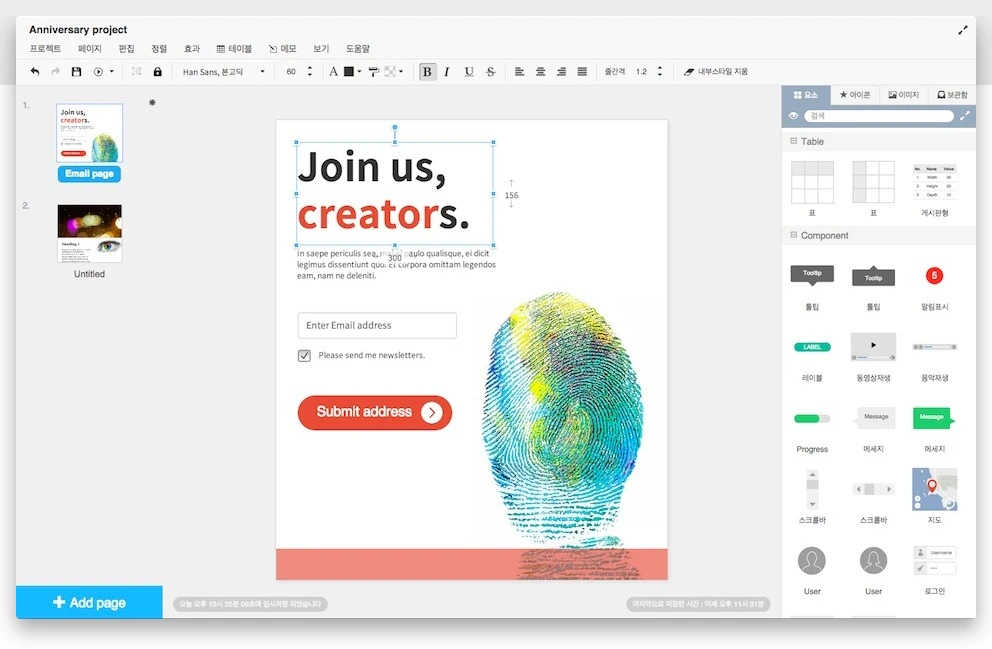Open dropdown arrow beside preview play icon

[x=112, y=71]
